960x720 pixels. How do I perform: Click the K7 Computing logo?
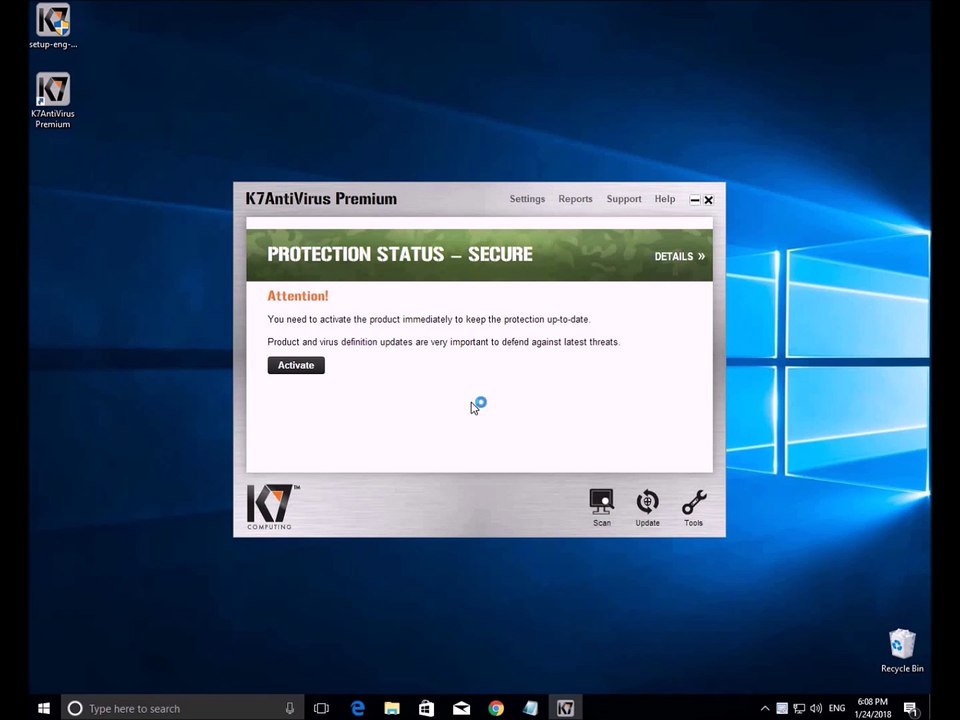coord(272,507)
